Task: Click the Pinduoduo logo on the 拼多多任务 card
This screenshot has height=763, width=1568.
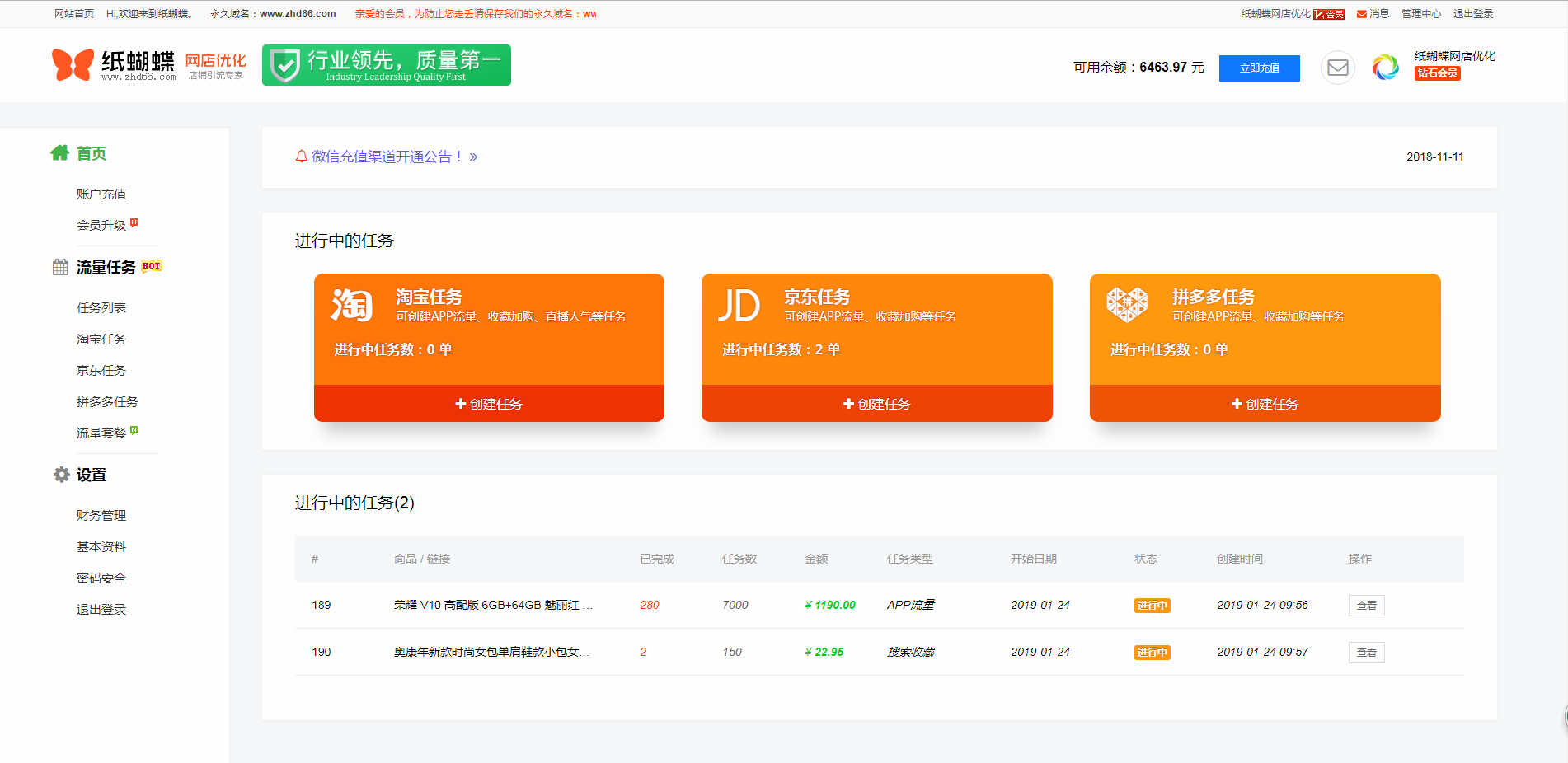Action: point(1127,305)
